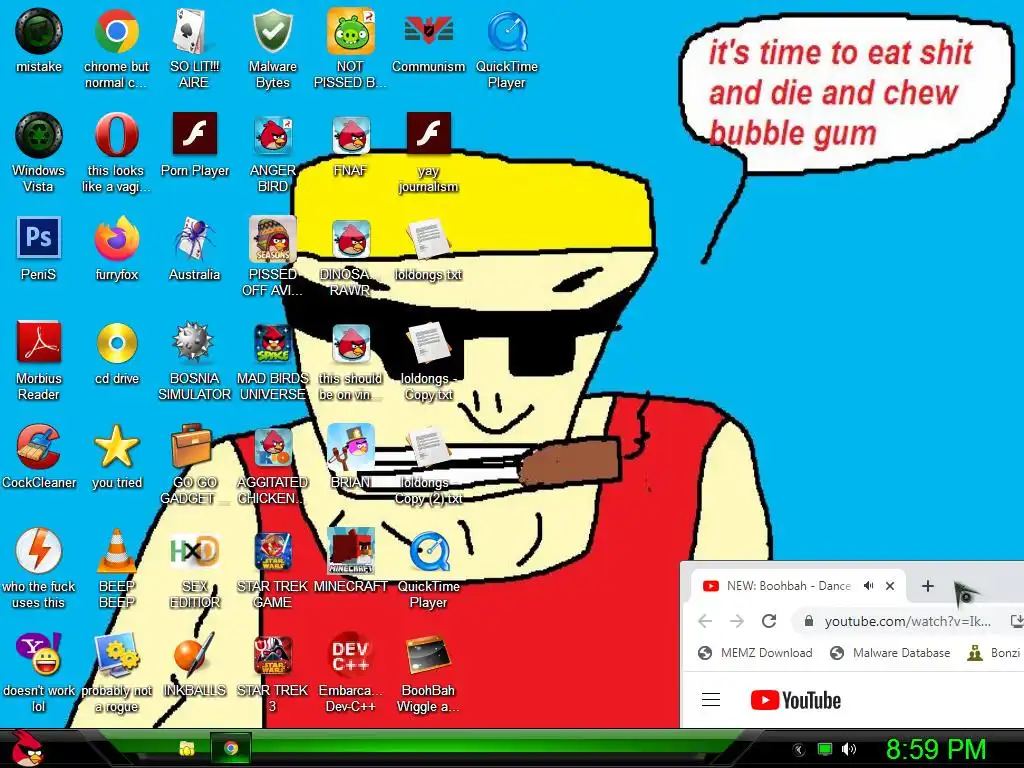This screenshot has width=1024, height=768.
Task: Click the green monitor network tray icon
Action: tap(825, 749)
